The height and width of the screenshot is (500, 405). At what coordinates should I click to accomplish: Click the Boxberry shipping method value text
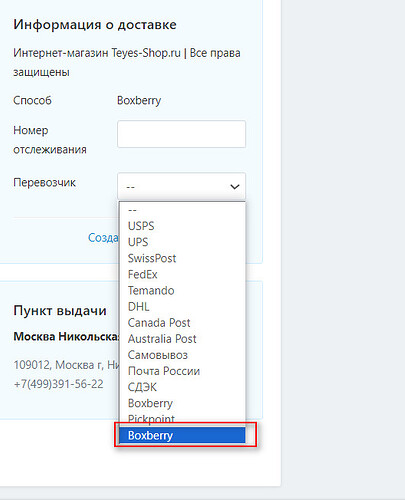pos(139,100)
